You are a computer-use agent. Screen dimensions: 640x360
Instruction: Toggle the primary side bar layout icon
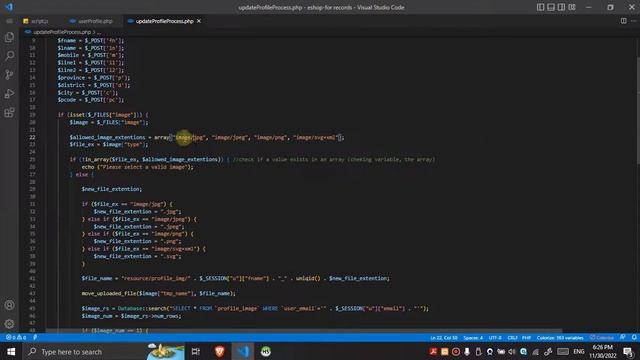540,7
